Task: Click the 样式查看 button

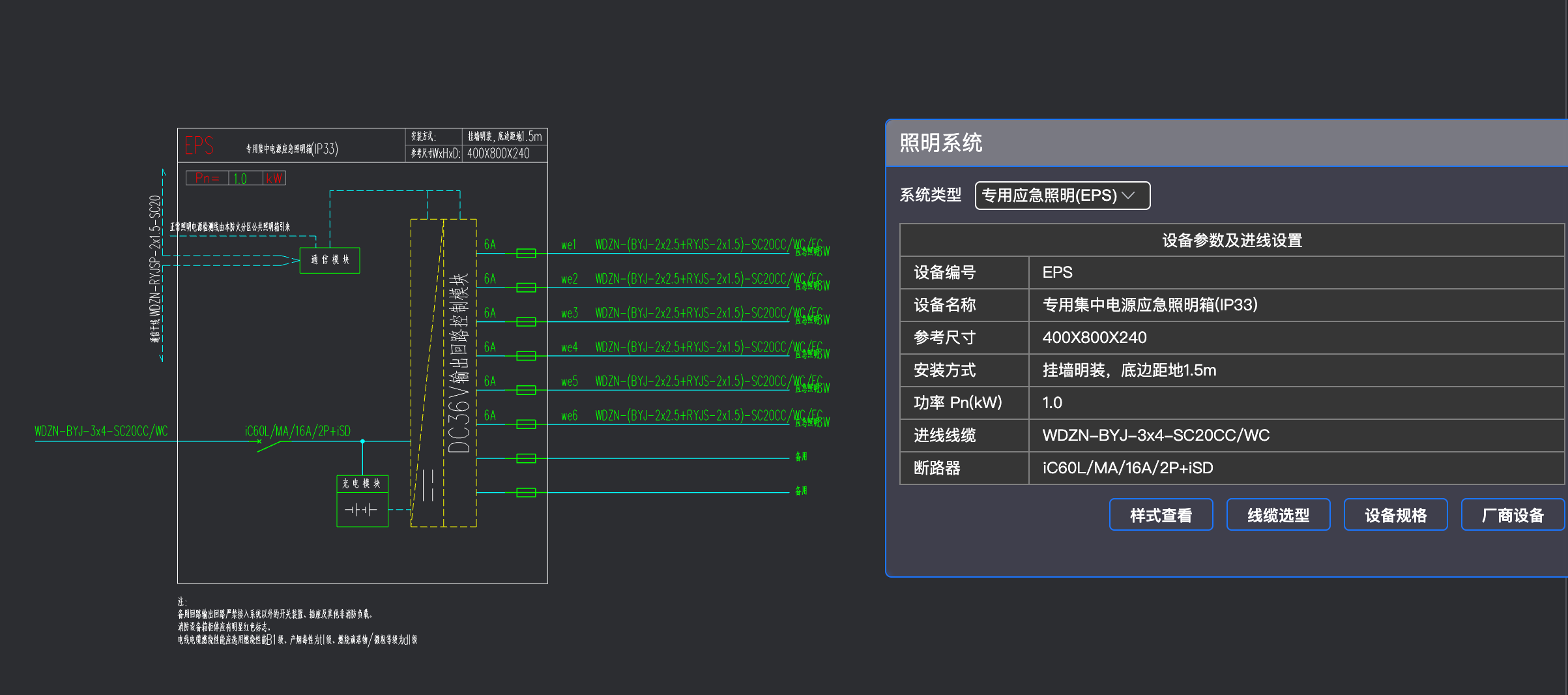Action: [x=1161, y=514]
